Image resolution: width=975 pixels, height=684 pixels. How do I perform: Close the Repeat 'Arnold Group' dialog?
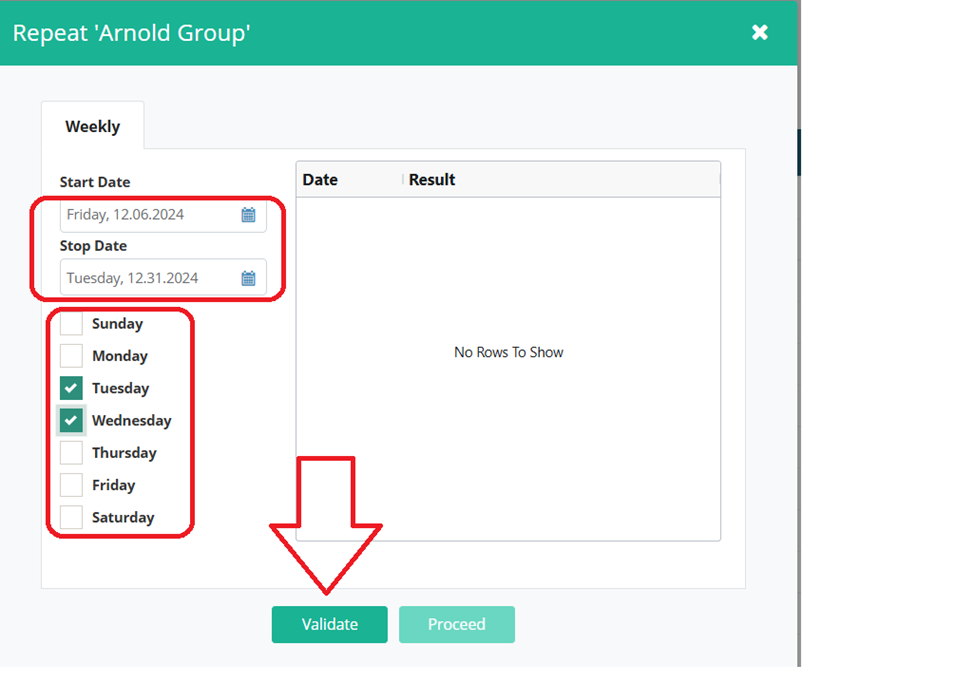point(760,32)
